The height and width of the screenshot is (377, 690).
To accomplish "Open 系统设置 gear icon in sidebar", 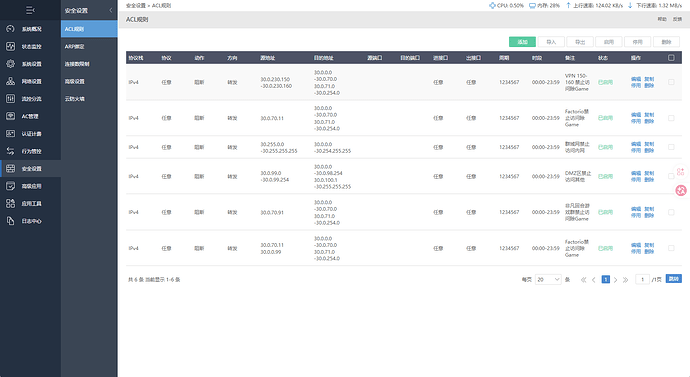I will (x=10, y=64).
